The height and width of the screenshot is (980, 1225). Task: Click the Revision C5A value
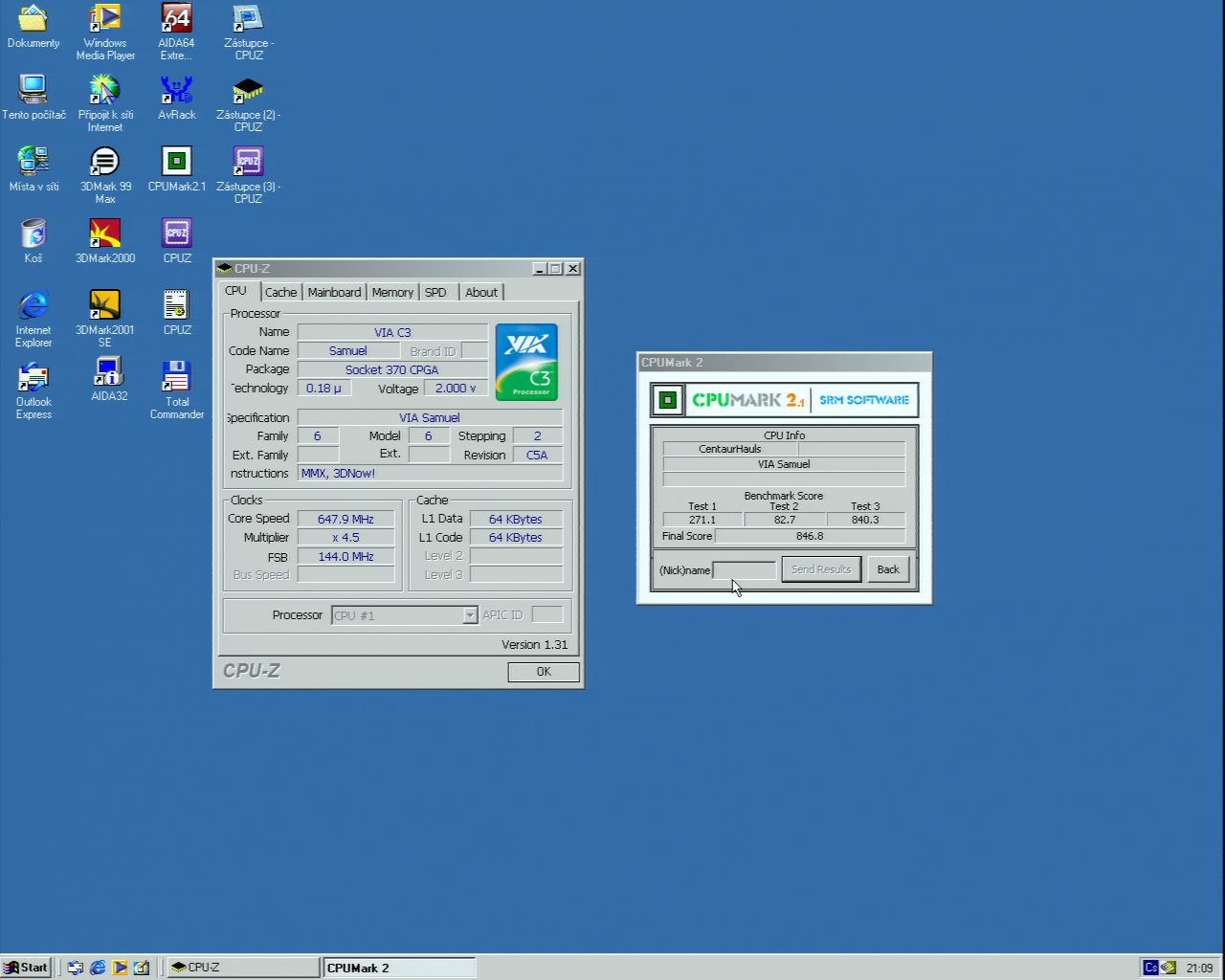[x=537, y=456]
